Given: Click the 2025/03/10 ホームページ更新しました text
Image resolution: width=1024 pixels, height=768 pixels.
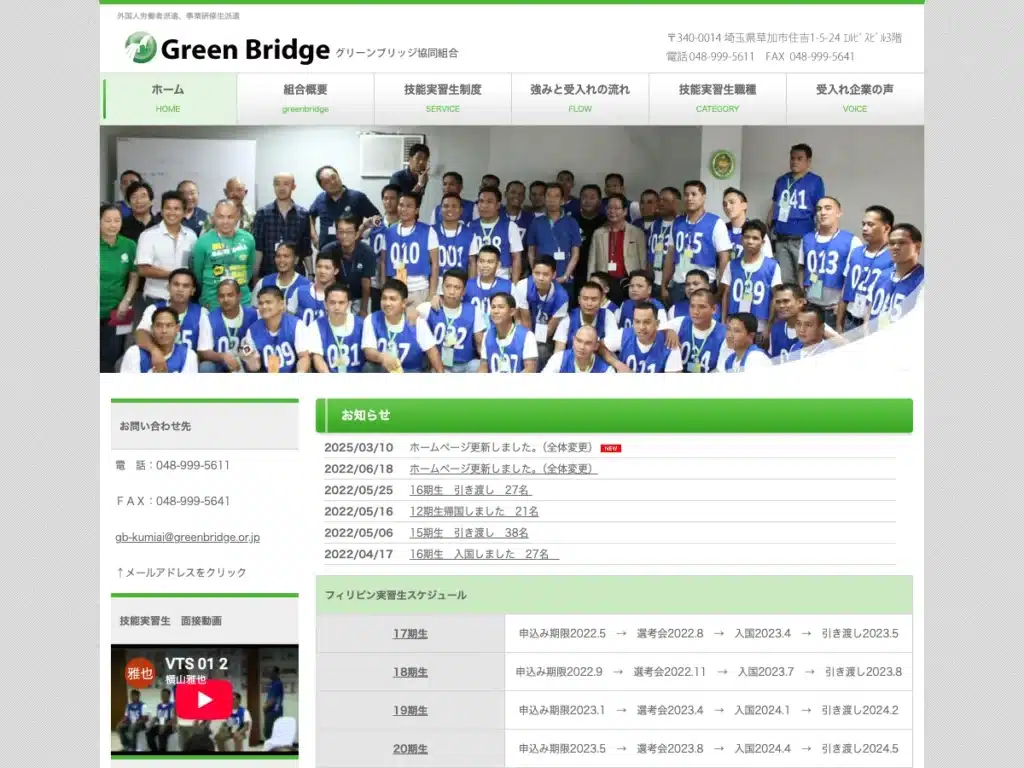Looking at the screenshot, I should click(x=500, y=447).
